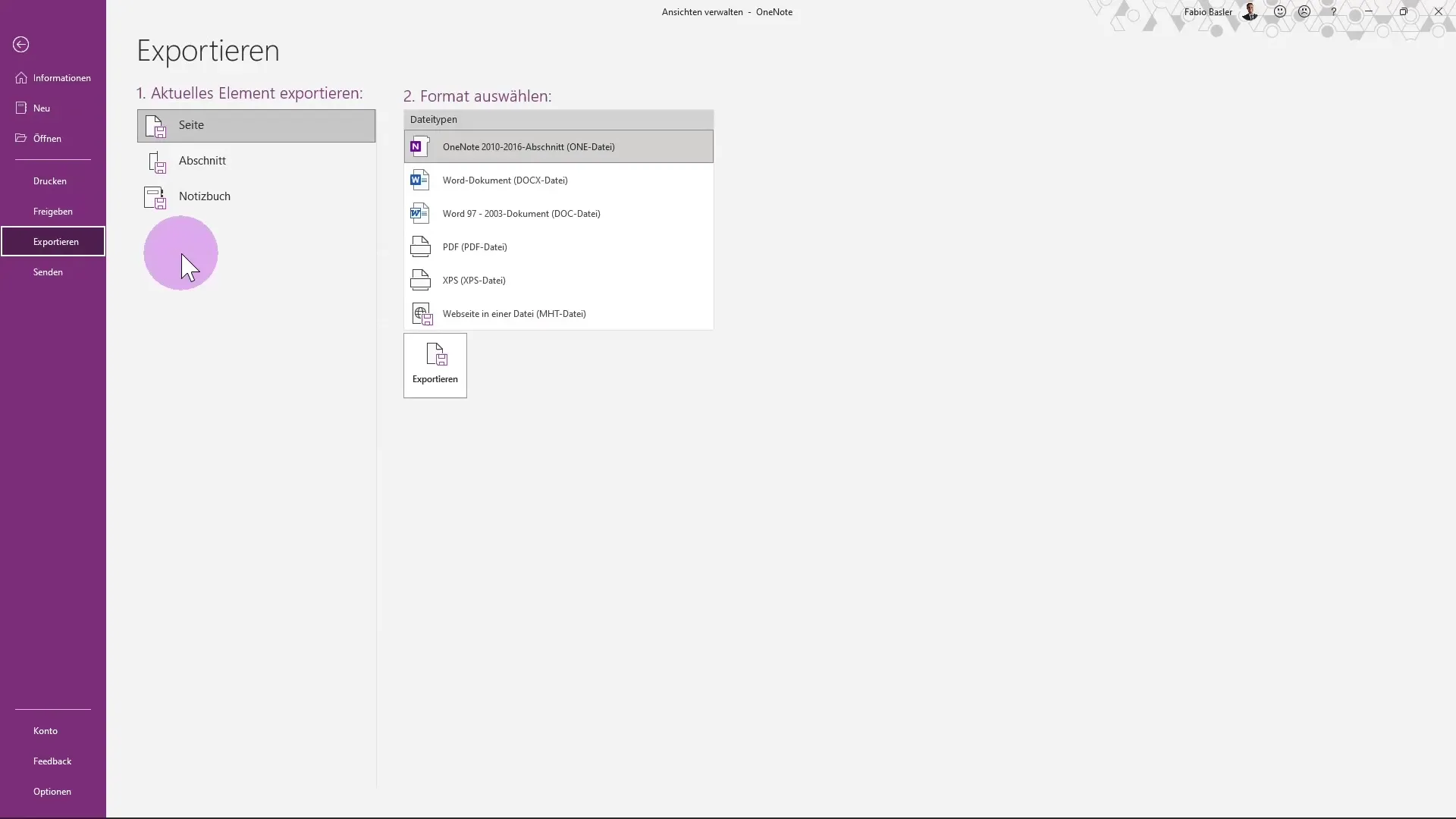1456x819 pixels.
Task: Click the folder icon beside Öffnen
Action: 21,138
